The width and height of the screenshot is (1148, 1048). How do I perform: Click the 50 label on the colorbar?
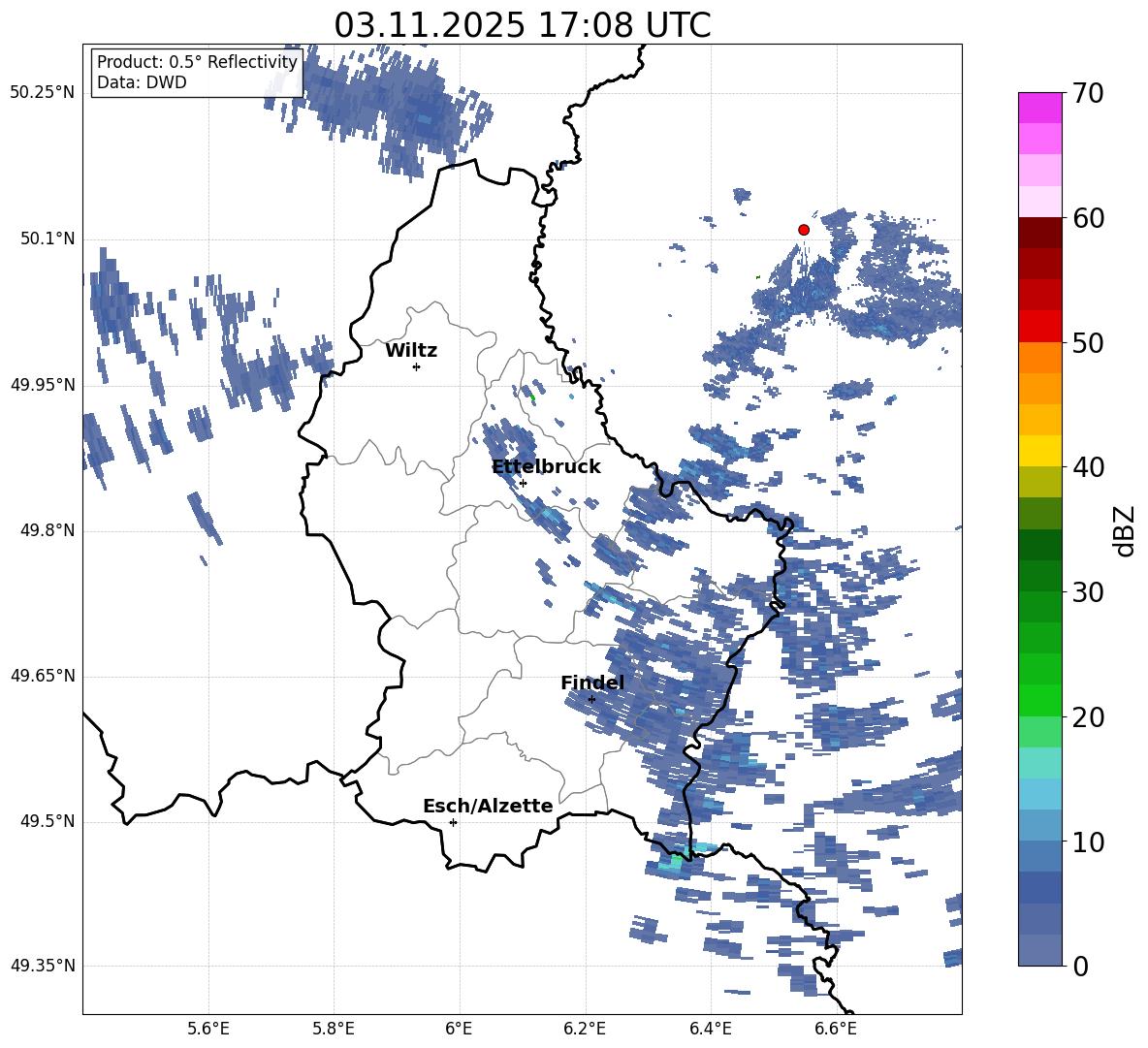[1087, 342]
